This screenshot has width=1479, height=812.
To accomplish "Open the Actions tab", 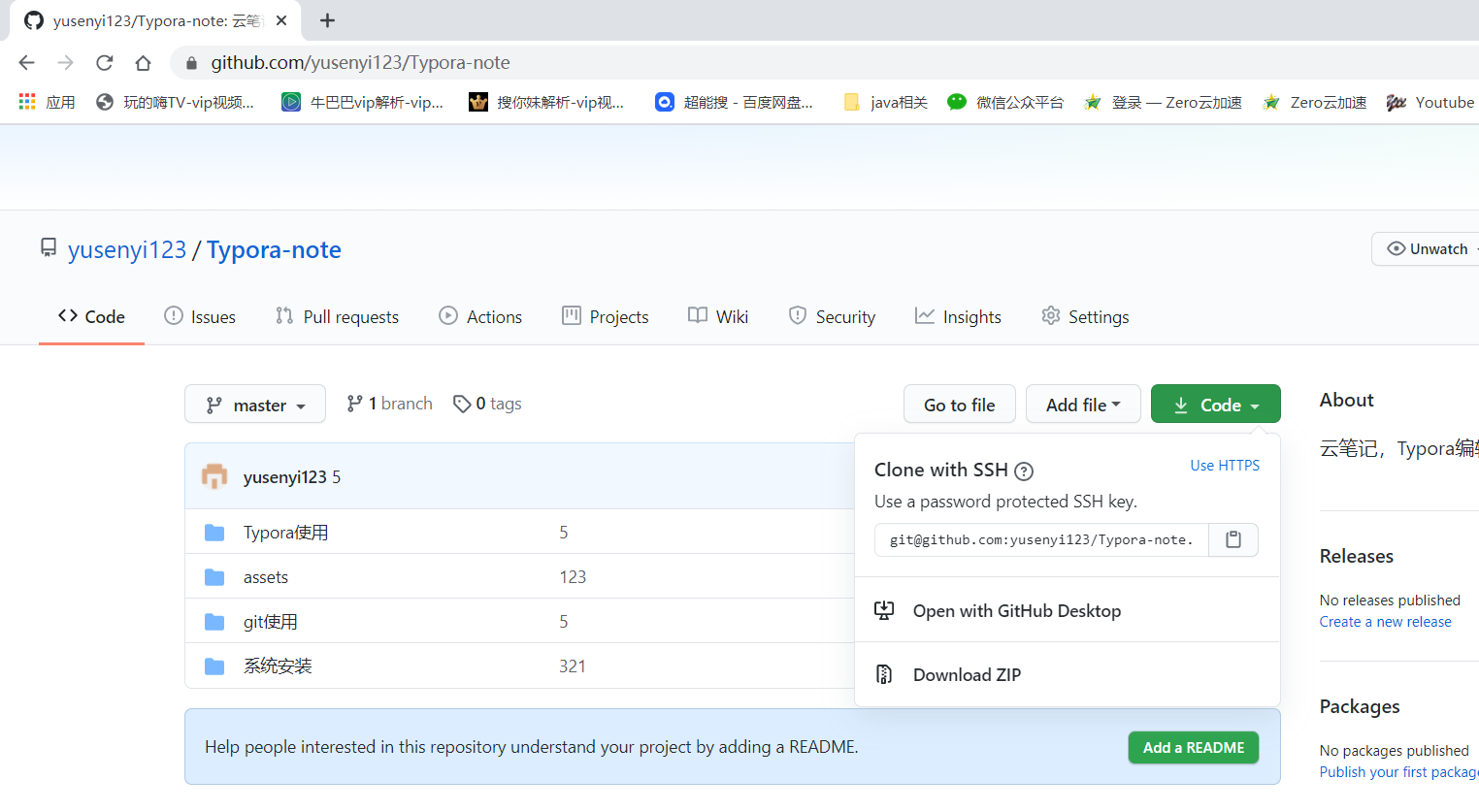I will coord(480,317).
